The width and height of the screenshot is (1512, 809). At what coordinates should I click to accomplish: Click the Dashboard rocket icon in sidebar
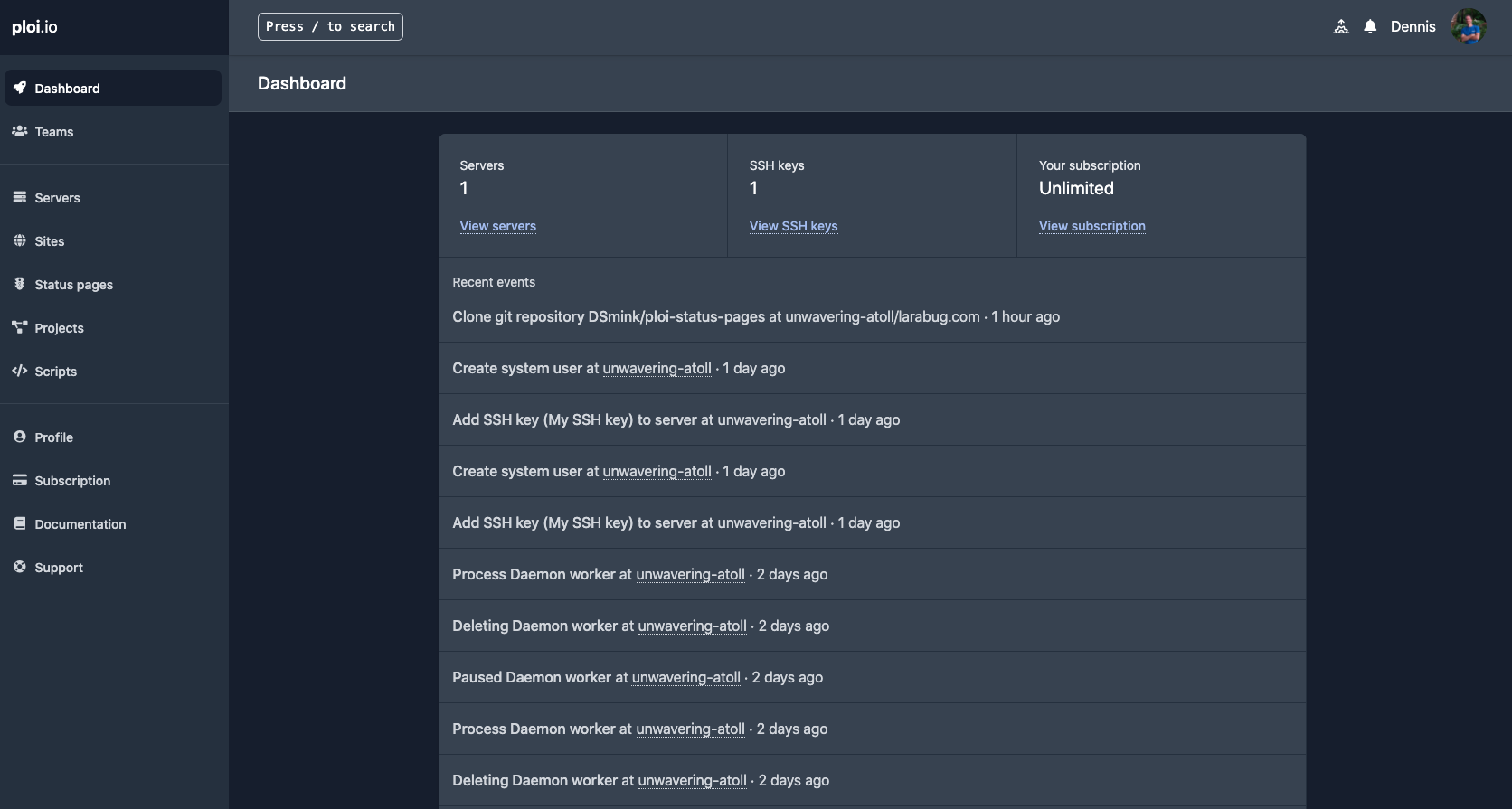(20, 88)
